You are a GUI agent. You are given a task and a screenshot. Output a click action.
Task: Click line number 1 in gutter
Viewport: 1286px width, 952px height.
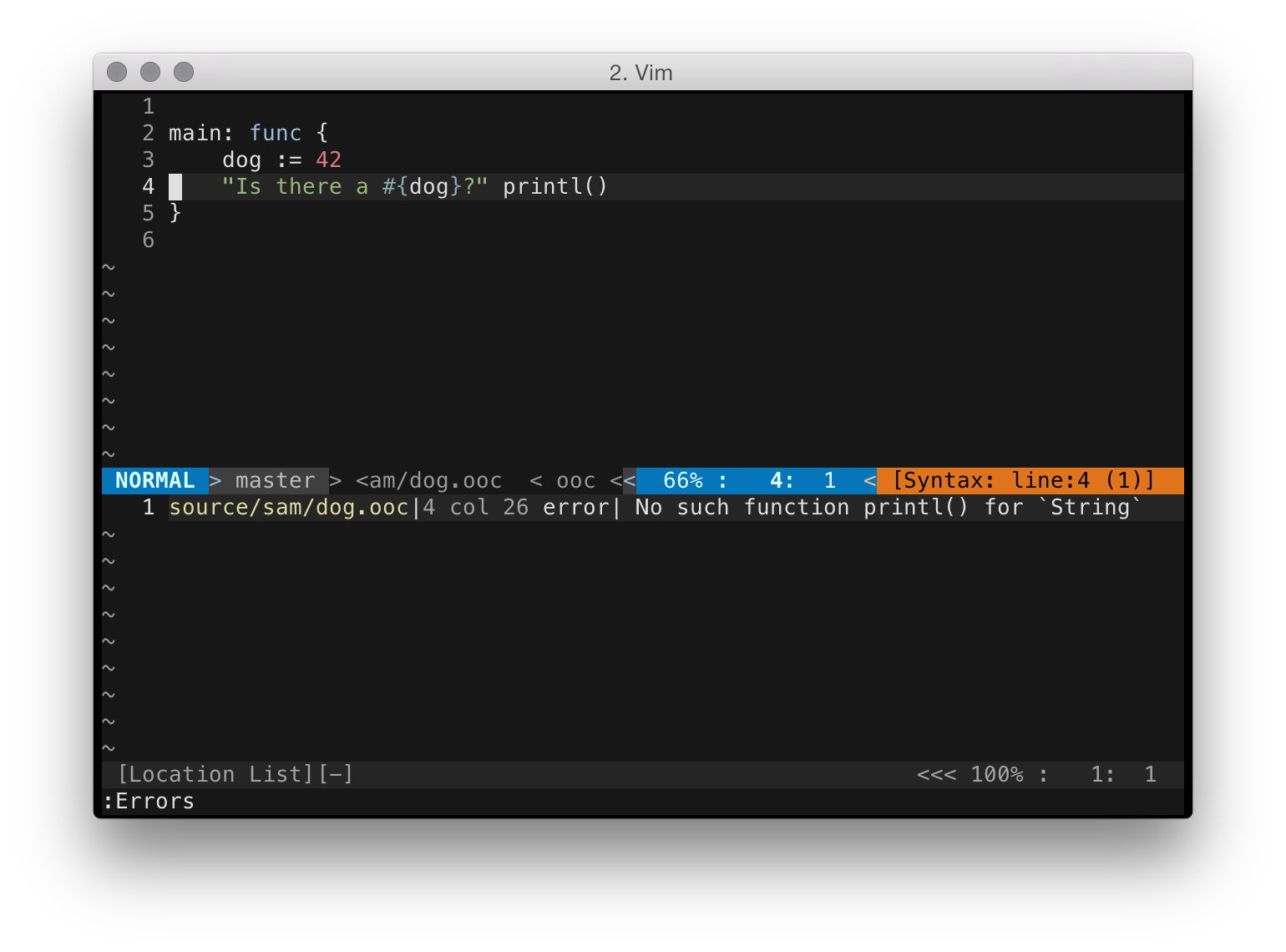coord(148,106)
